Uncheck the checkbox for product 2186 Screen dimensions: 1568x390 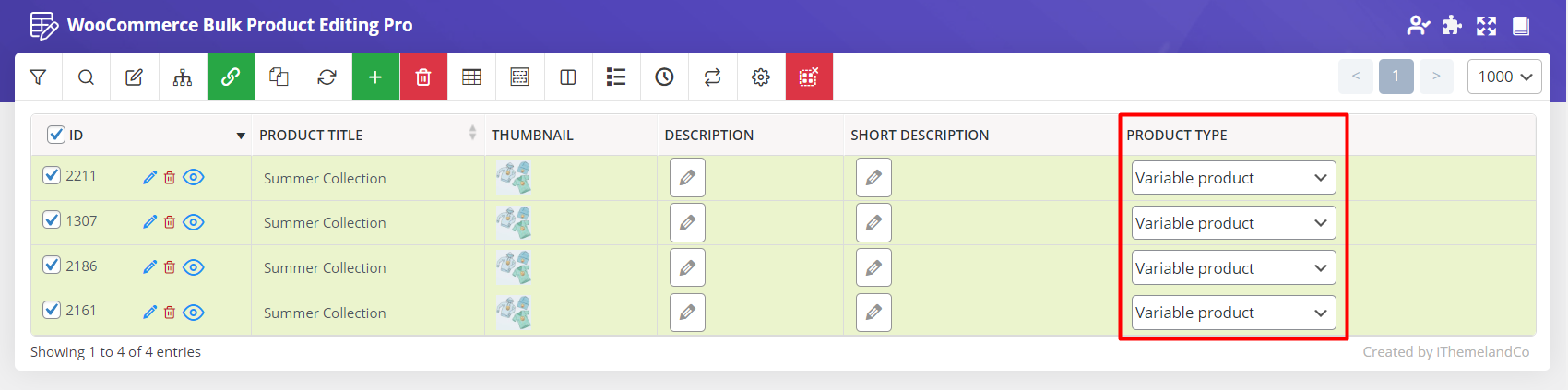click(x=52, y=266)
